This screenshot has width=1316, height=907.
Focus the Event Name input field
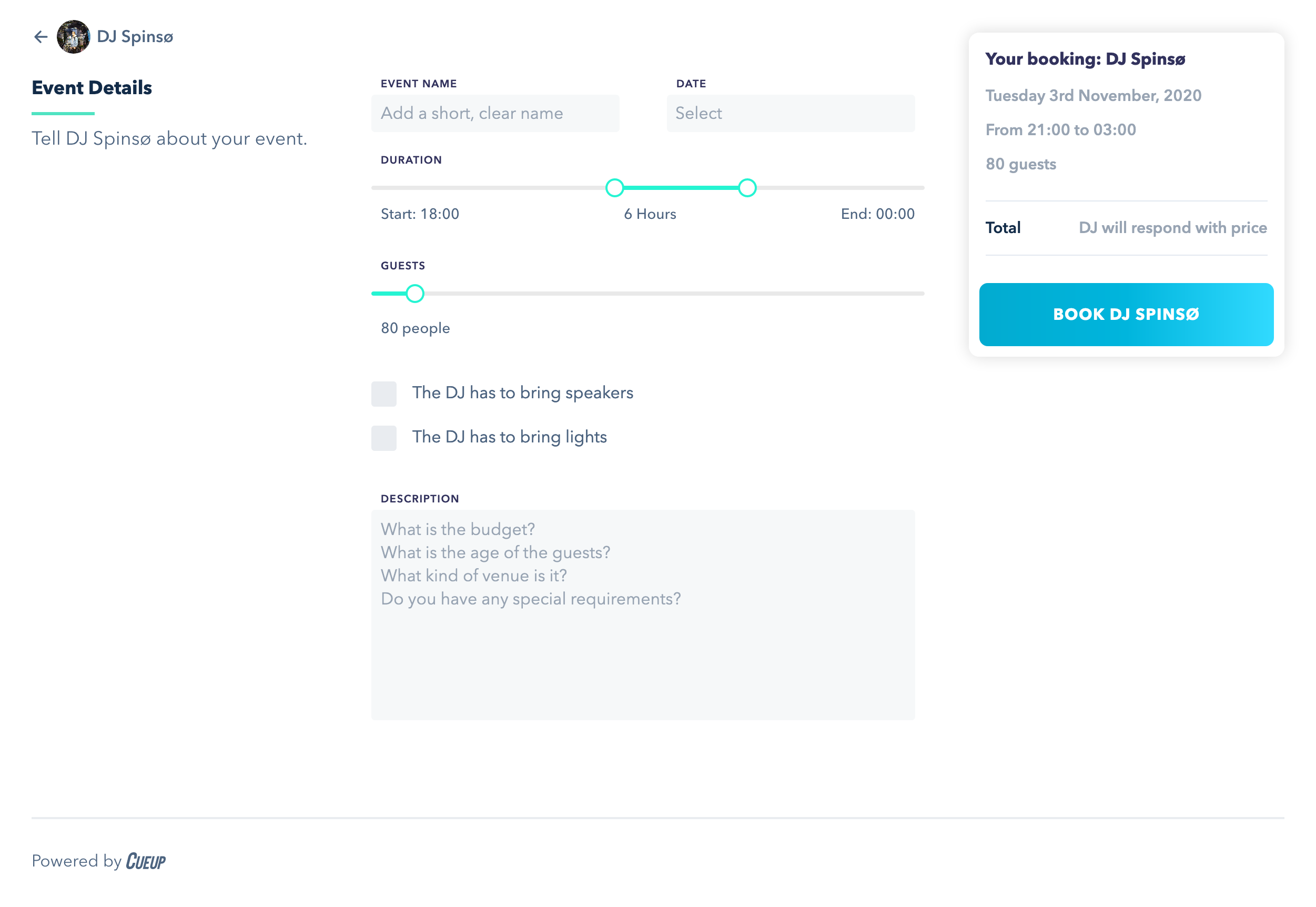495,113
